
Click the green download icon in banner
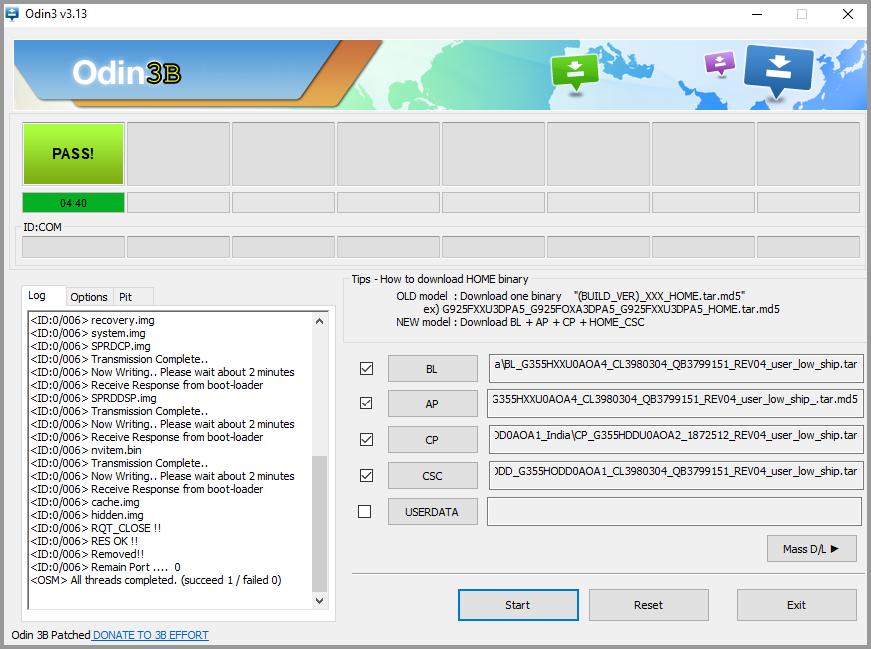point(574,71)
